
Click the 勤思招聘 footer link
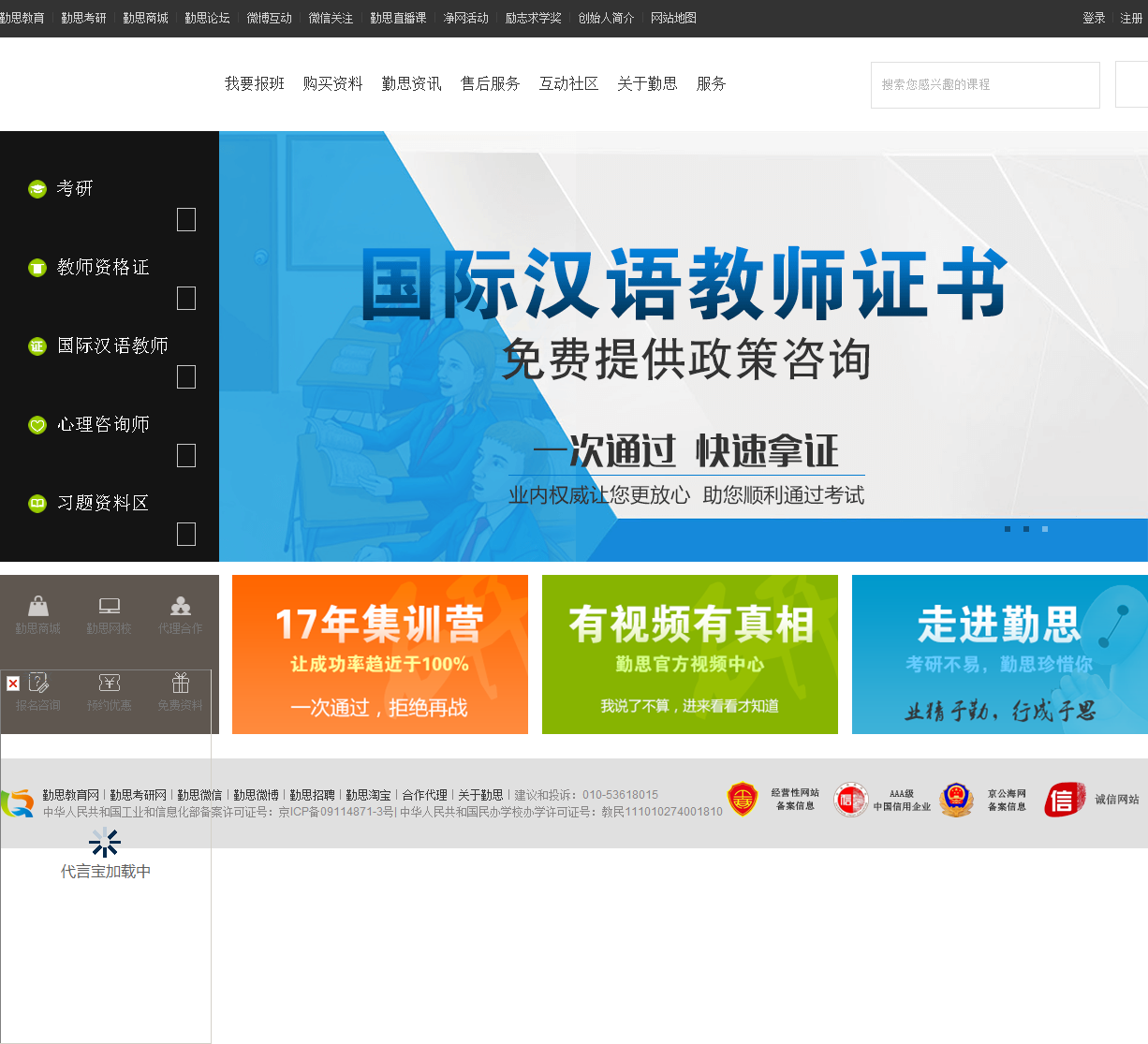pyautogui.click(x=312, y=795)
